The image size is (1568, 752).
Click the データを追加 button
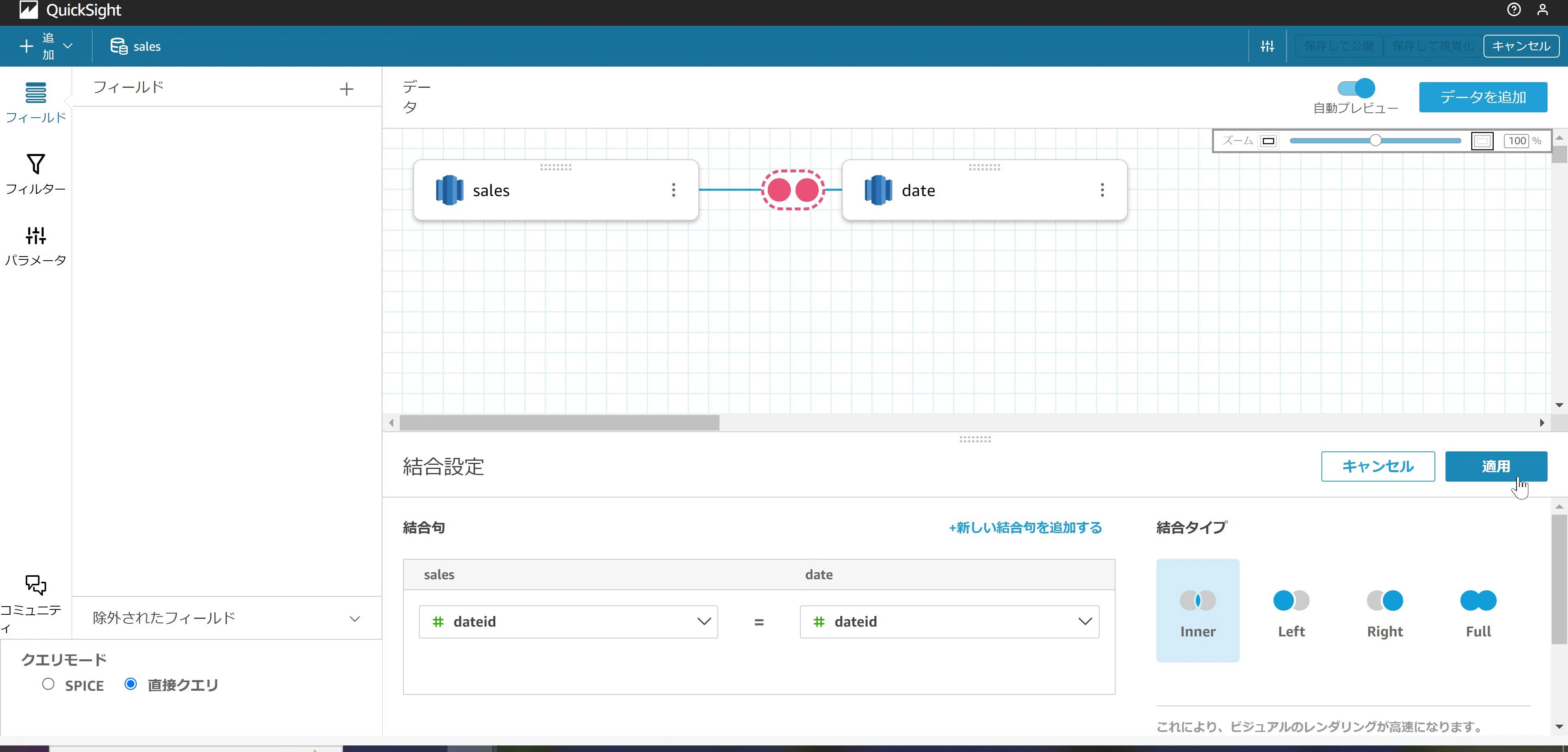1483,98
